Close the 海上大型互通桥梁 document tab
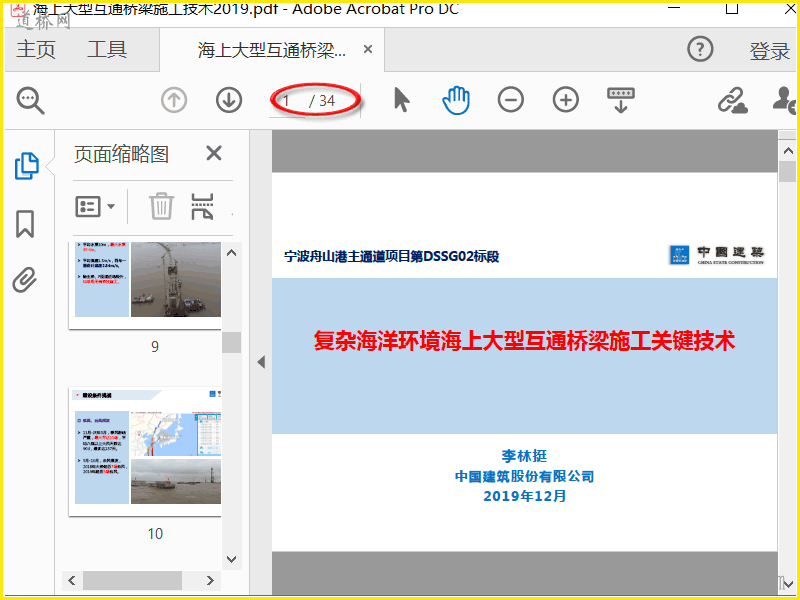This screenshot has height=600, width=800. (x=368, y=49)
